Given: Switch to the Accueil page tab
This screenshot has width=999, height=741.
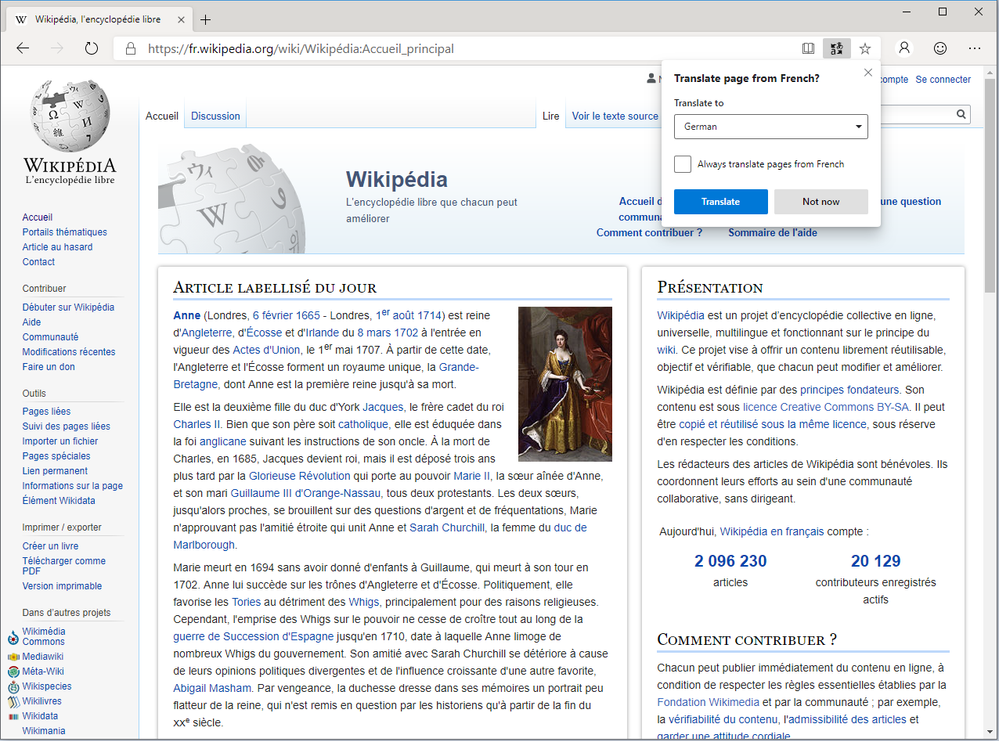Looking at the screenshot, I should point(162,116).
